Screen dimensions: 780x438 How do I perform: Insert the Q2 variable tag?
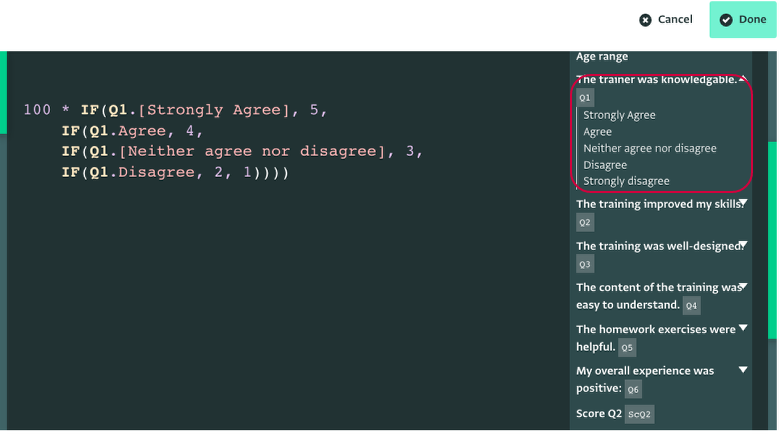pyautogui.click(x=585, y=222)
